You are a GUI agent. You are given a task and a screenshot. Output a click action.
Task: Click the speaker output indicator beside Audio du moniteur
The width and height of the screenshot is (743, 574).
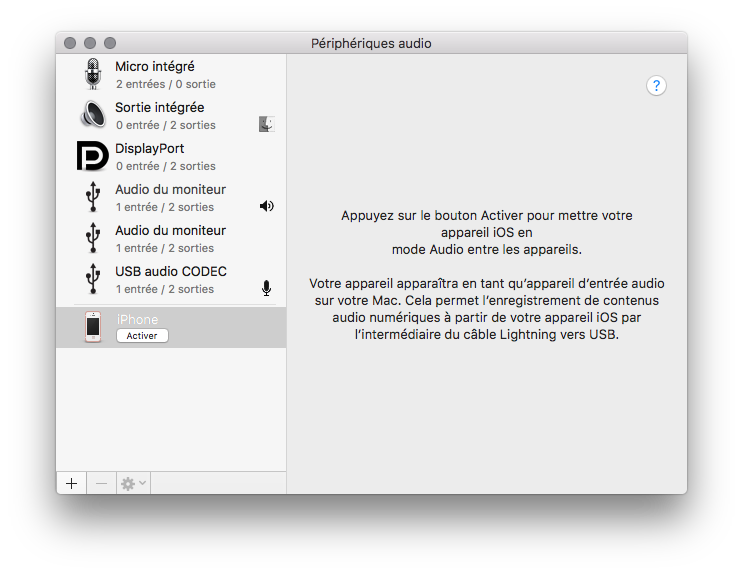coord(266,206)
